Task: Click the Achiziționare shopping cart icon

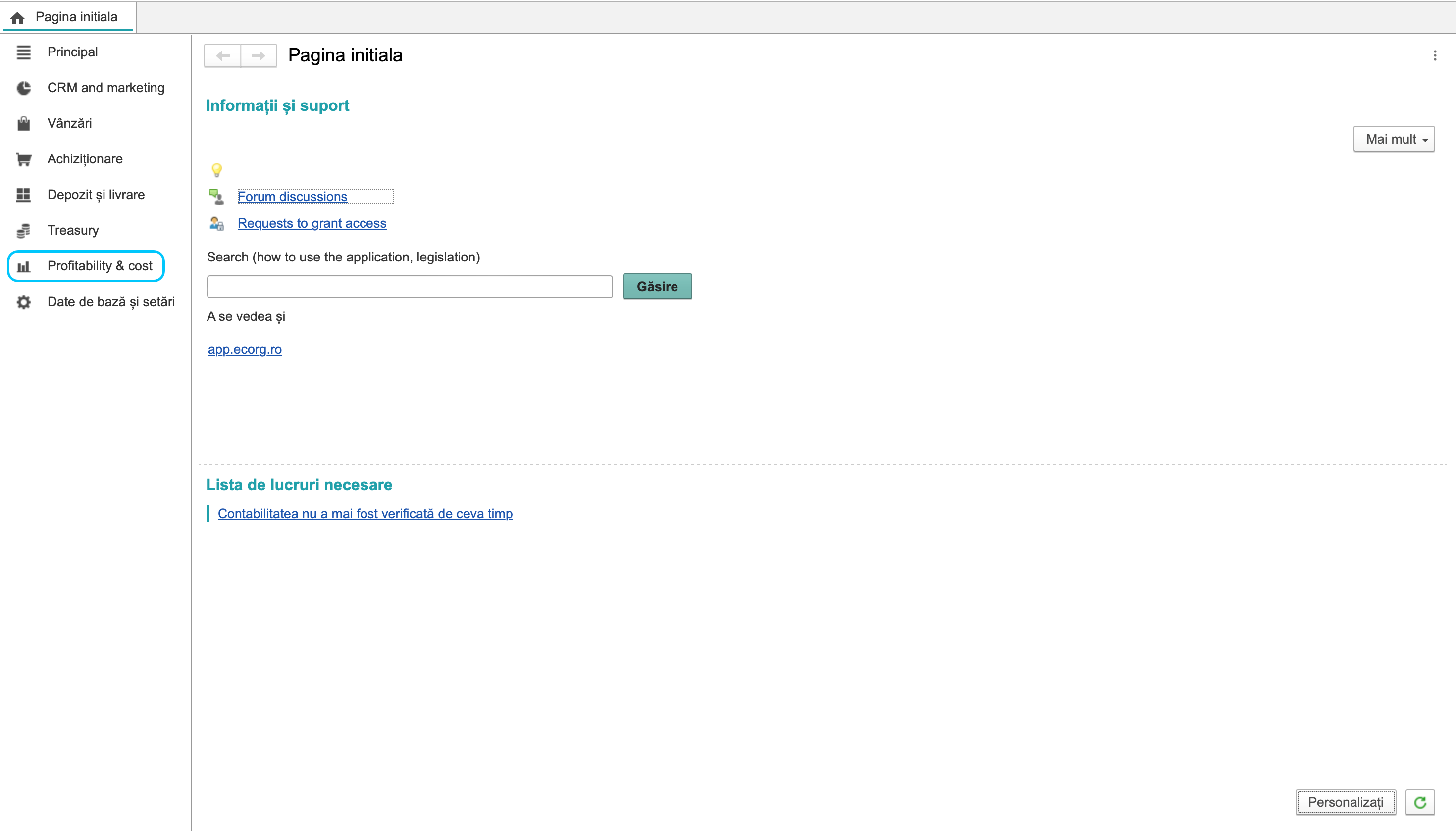Action: 23,159
